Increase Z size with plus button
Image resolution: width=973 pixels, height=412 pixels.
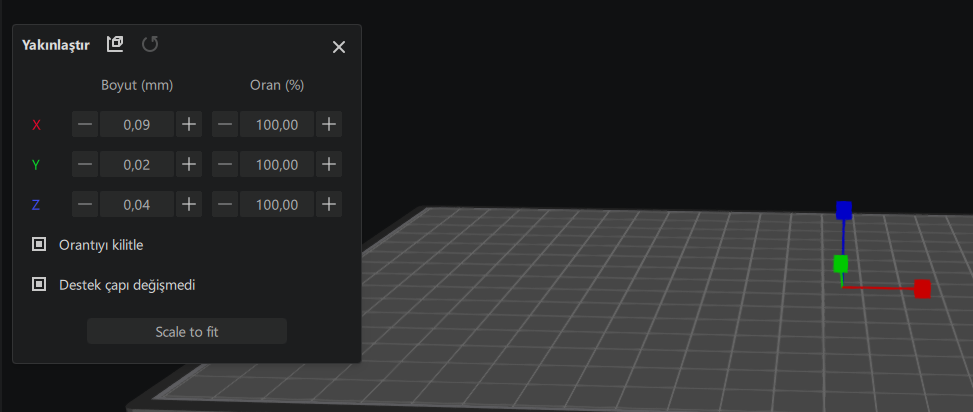[189, 204]
